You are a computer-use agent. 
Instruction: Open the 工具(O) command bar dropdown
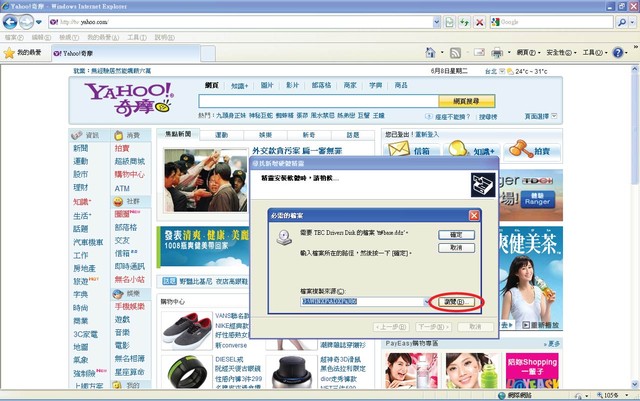(595, 53)
